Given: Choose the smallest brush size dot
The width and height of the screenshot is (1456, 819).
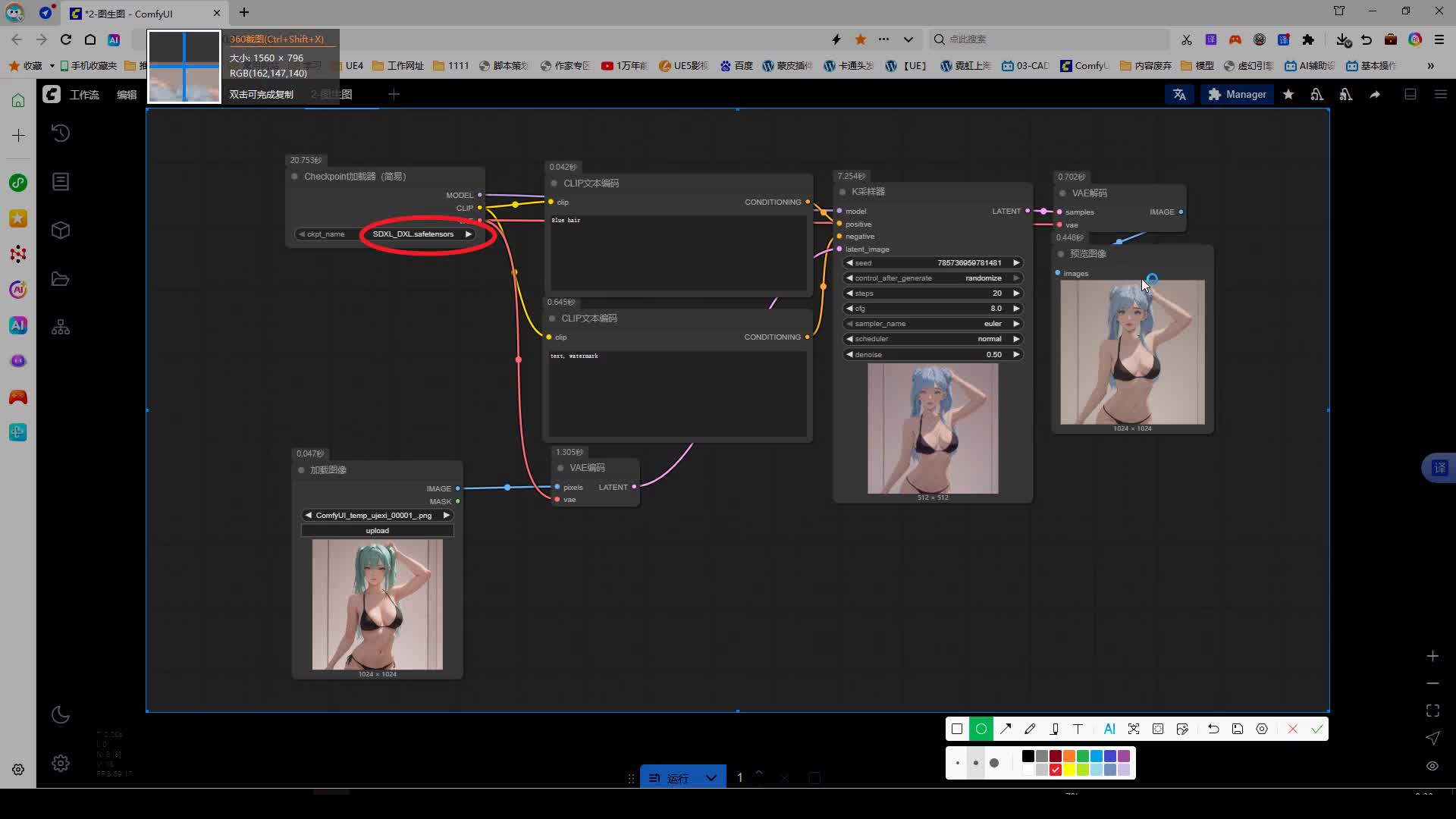Looking at the screenshot, I should click(x=958, y=763).
